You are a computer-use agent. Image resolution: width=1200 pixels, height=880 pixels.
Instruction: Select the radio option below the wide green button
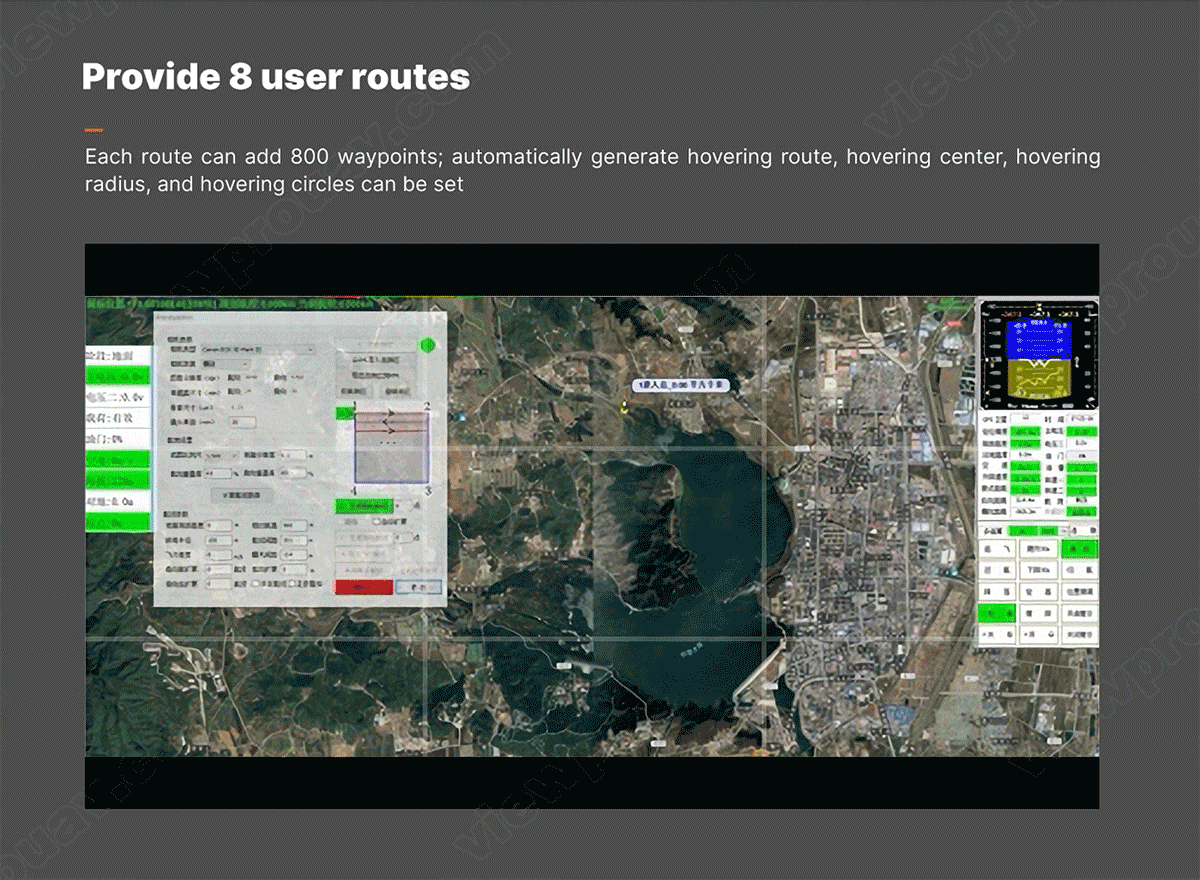pos(375,521)
